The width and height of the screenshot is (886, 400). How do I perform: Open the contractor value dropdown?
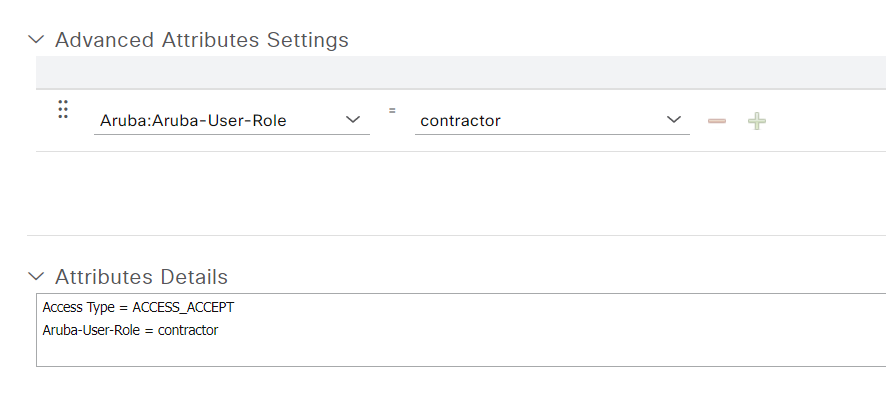[x=552, y=120]
